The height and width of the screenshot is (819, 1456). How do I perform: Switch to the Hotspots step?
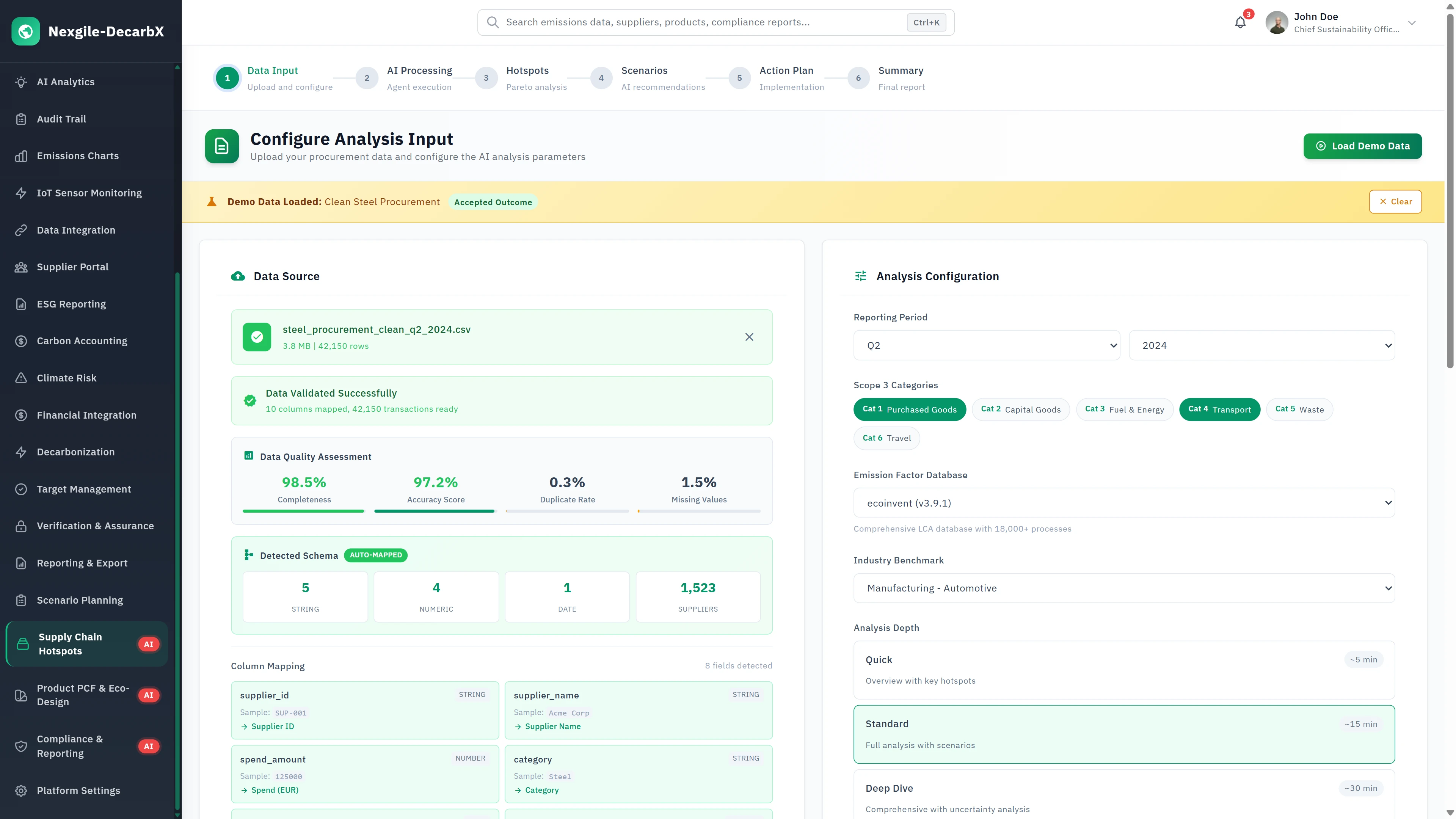click(527, 78)
